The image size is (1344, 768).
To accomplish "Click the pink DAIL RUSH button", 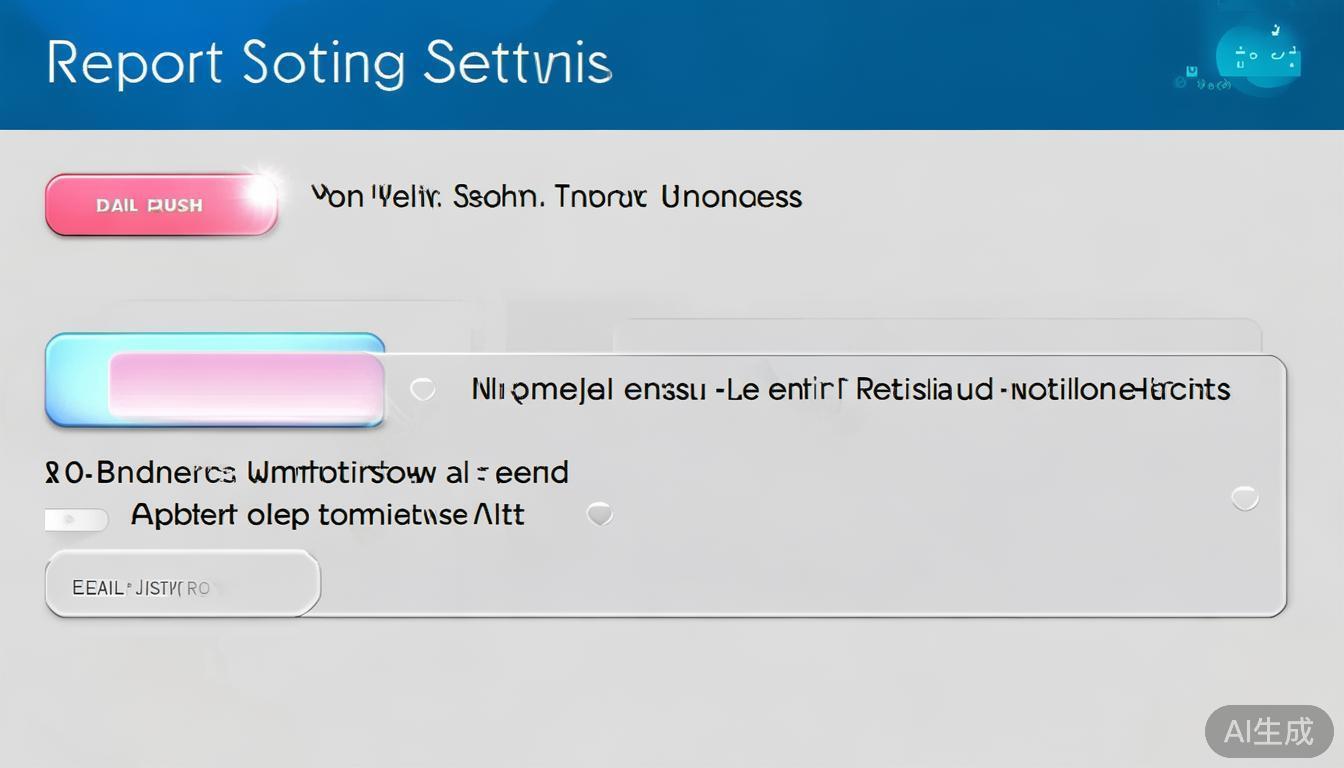I will pyautogui.click(x=160, y=205).
